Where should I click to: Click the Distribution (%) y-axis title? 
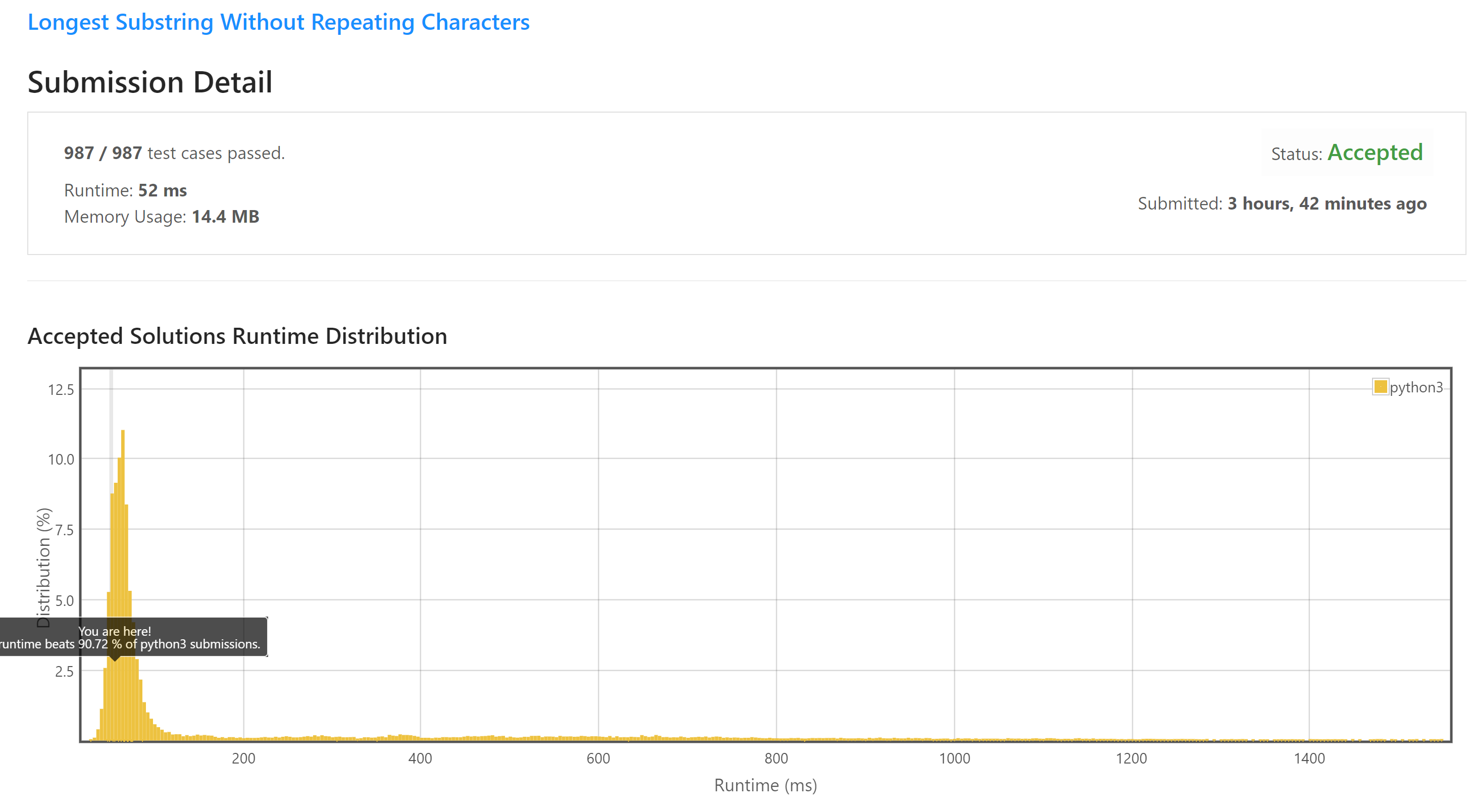[43, 567]
